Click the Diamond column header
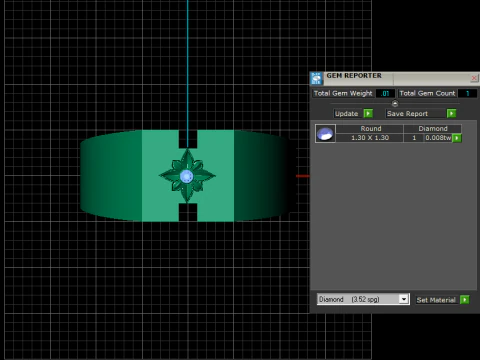 point(433,129)
